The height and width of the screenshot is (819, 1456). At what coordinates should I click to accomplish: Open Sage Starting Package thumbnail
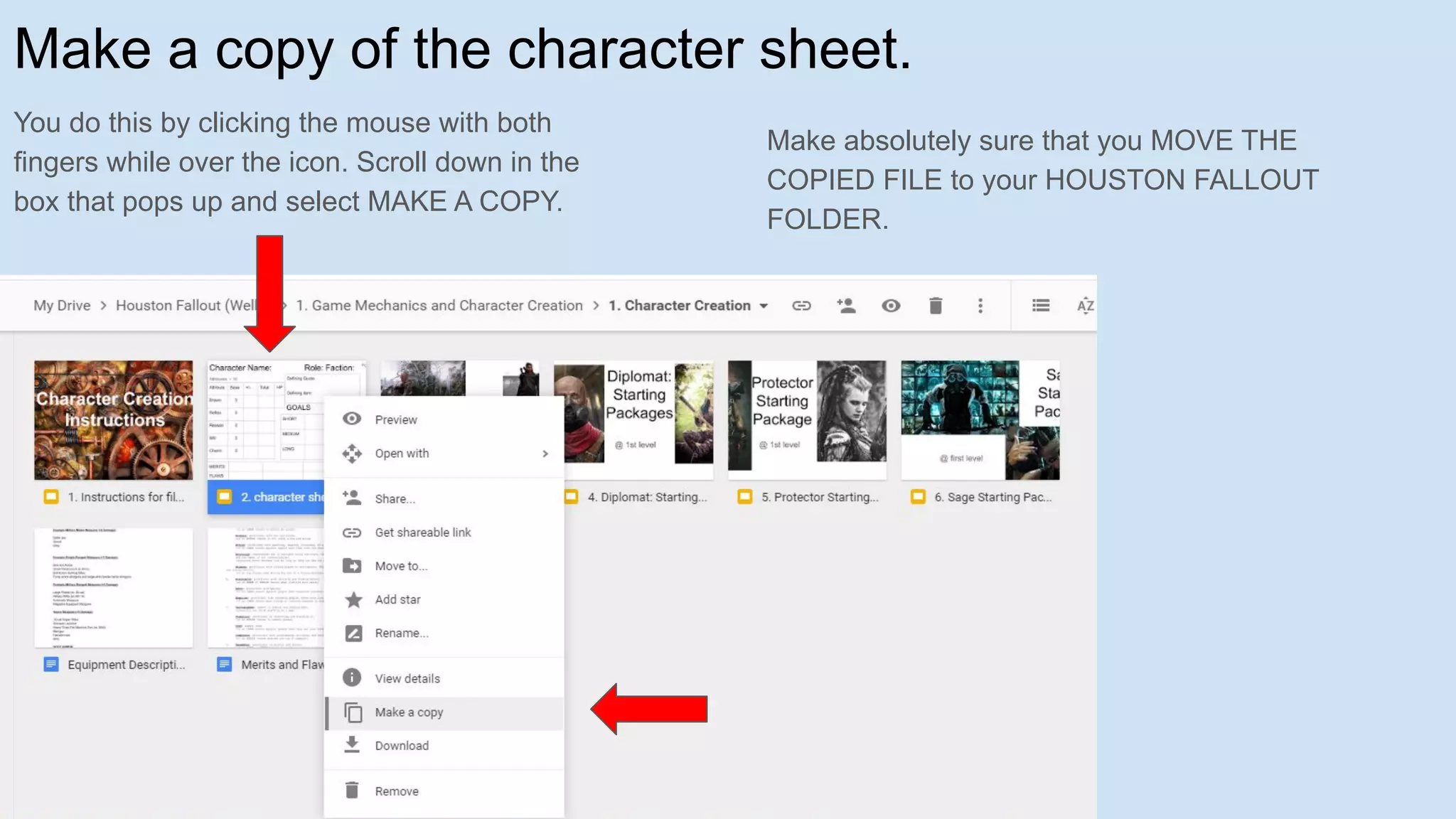pos(980,419)
